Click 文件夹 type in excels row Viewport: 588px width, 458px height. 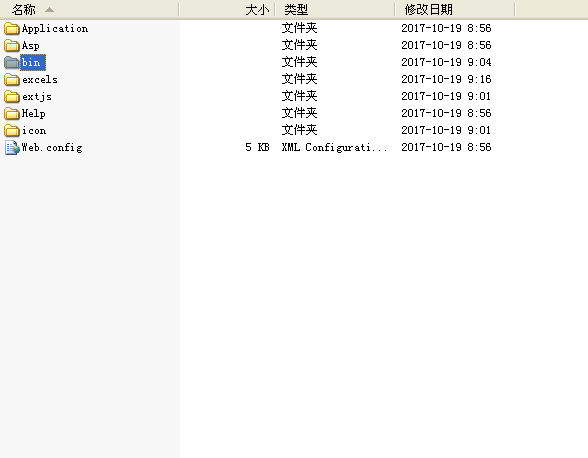[300, 79]
